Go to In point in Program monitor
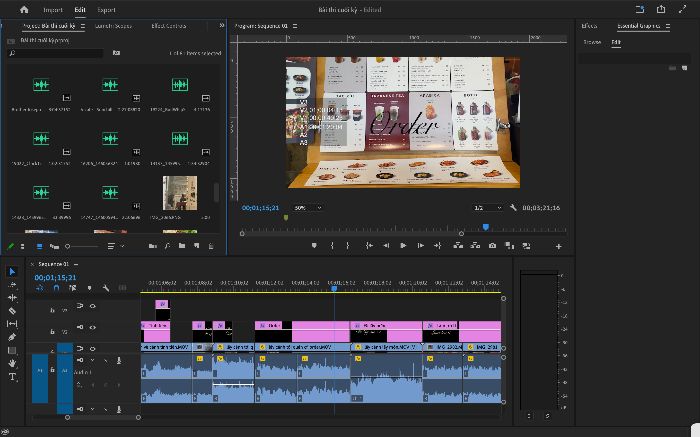This screenshot has height=437, width=700. pyautogui.click(x=369, y=246)
